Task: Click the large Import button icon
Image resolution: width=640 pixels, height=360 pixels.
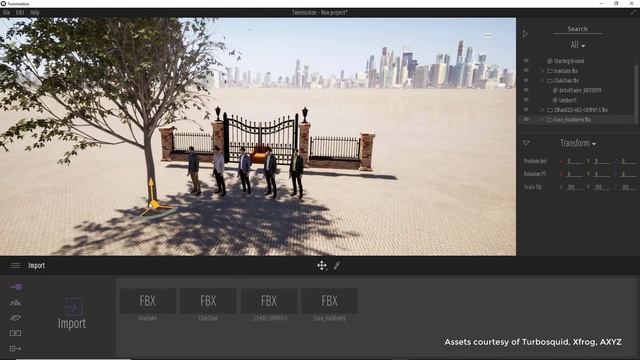Action: click(72, 307)
